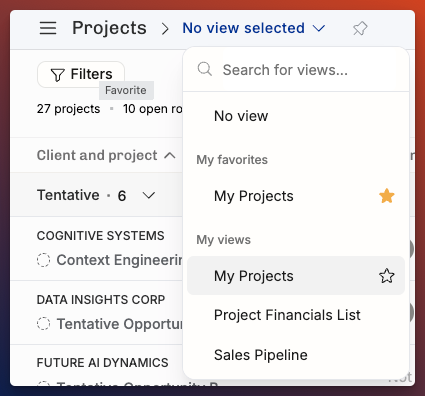Click status circle beside Context Engineering
This screenshot has height=396, width=425.
43,260
